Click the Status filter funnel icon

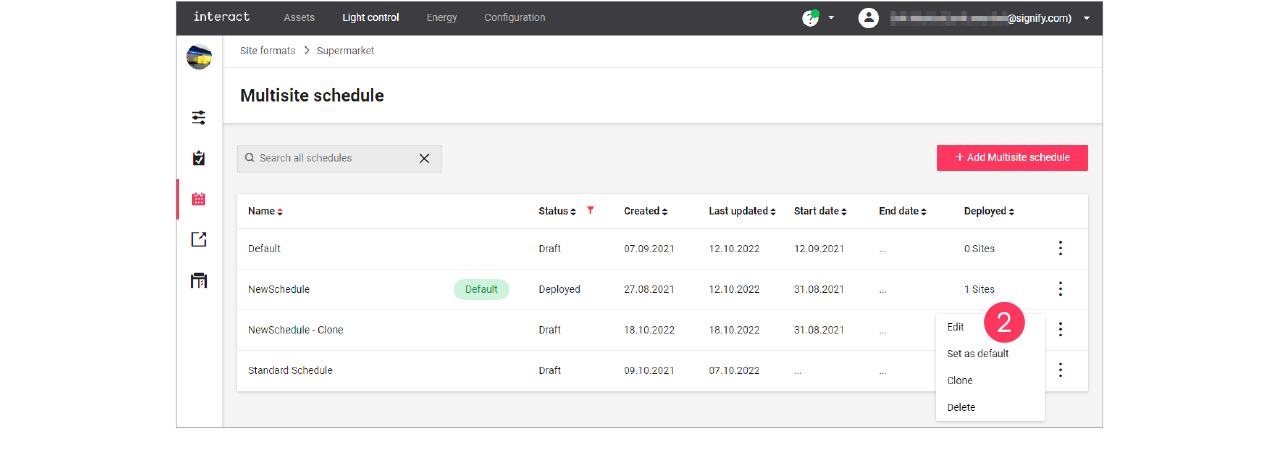point(590,210)
